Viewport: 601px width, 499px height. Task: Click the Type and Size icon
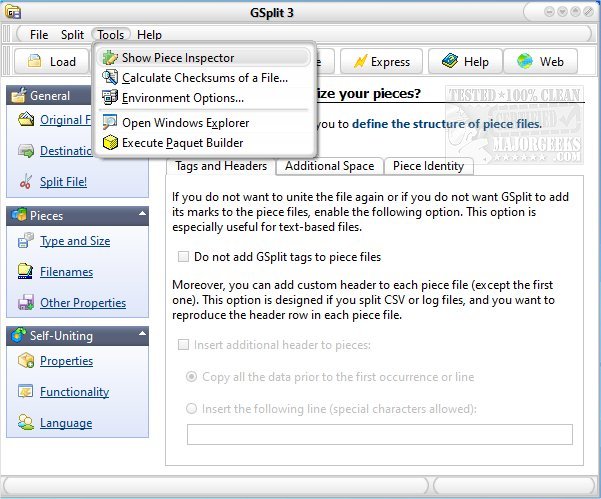(x=26, y=240)
